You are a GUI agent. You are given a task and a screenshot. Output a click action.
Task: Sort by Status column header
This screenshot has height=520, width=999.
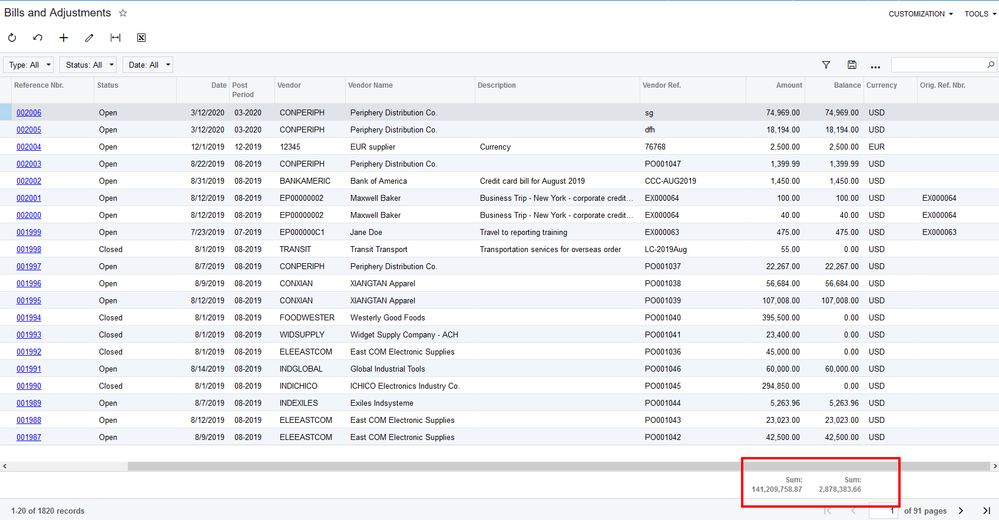[108, 85]
